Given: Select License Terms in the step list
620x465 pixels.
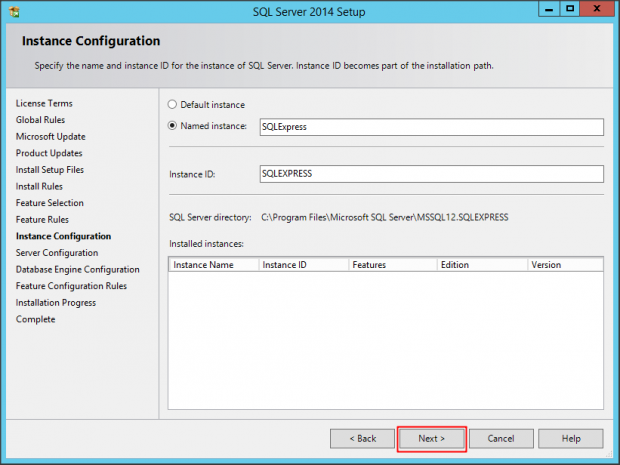Looking at the screenshot, I should [44, 104].
